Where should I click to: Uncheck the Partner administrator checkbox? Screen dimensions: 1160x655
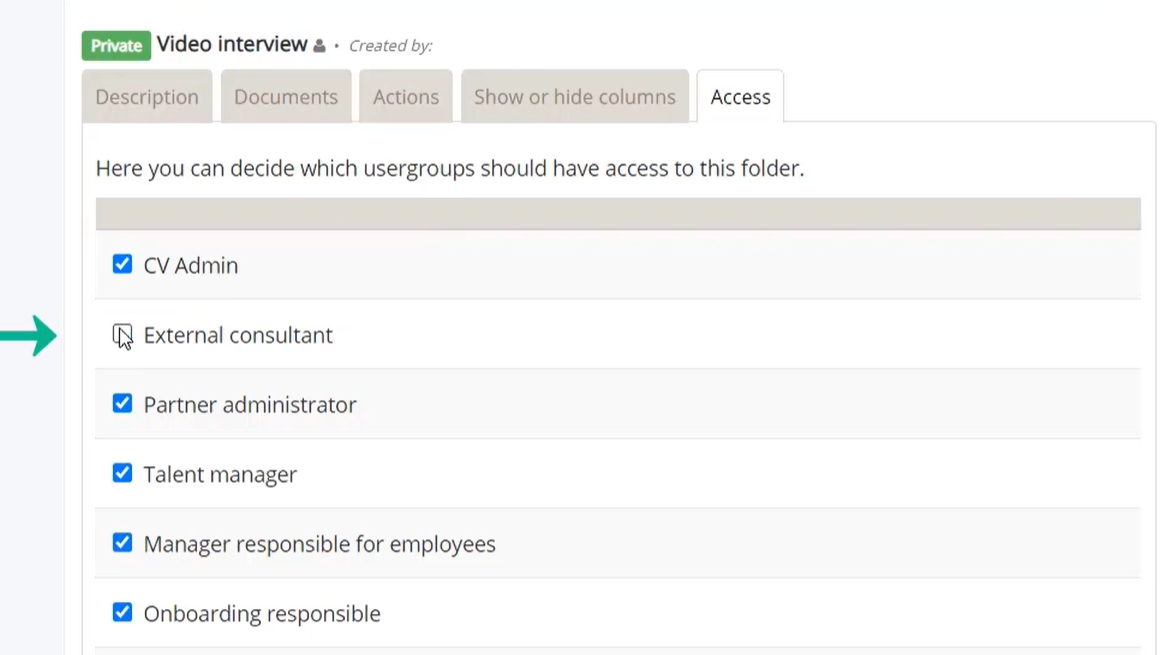click(x=122, y=403)
